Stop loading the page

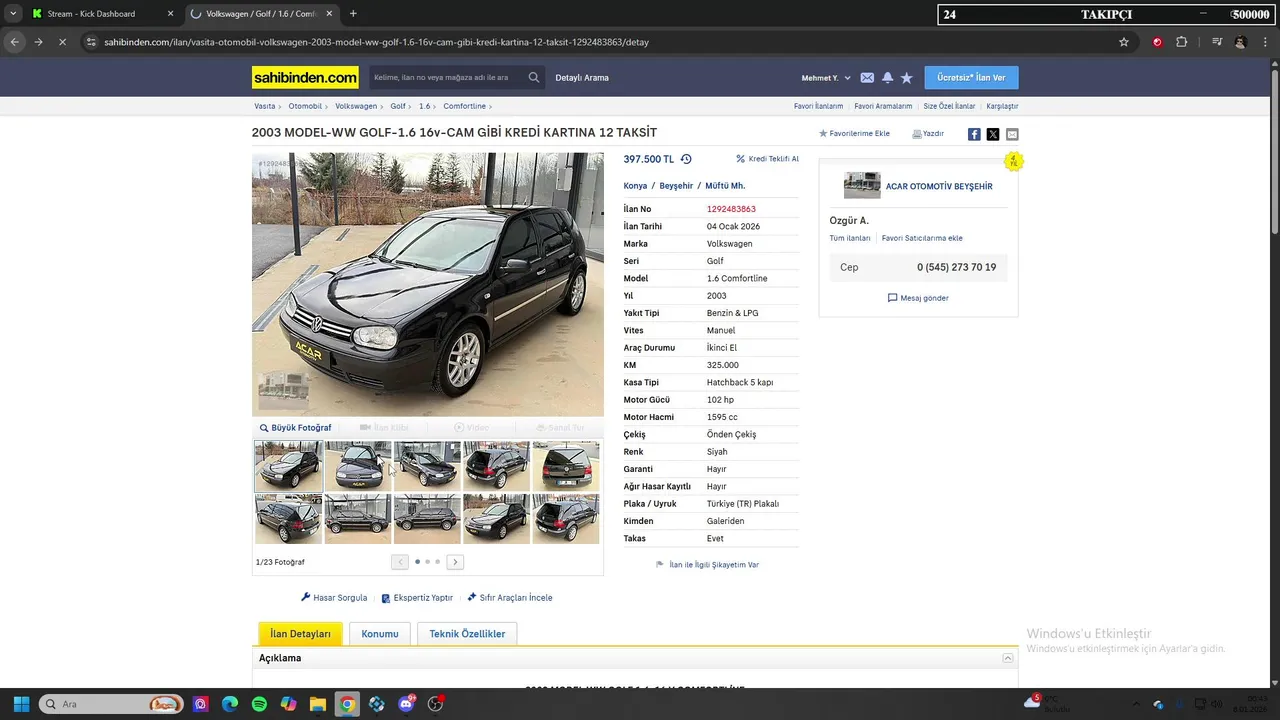point(62,42)
